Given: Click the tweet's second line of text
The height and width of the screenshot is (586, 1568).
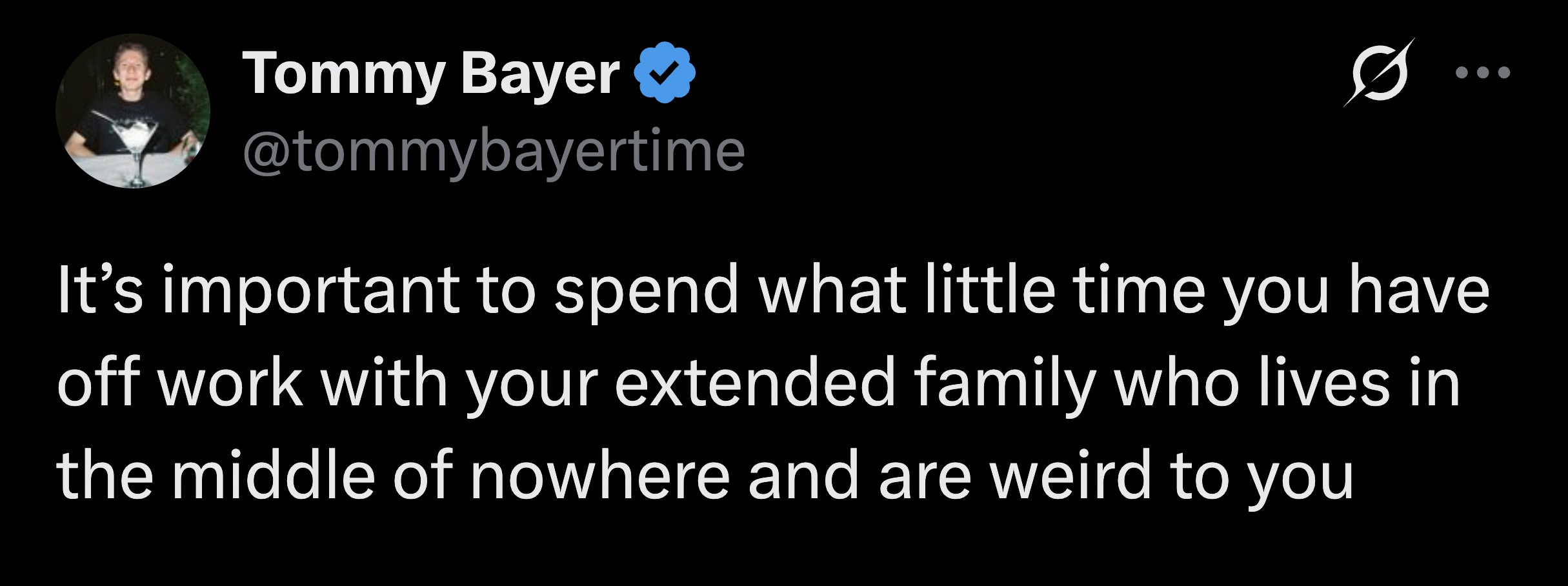Looking at the screenshot, I should pyautogui.click(x=758, y=384).
